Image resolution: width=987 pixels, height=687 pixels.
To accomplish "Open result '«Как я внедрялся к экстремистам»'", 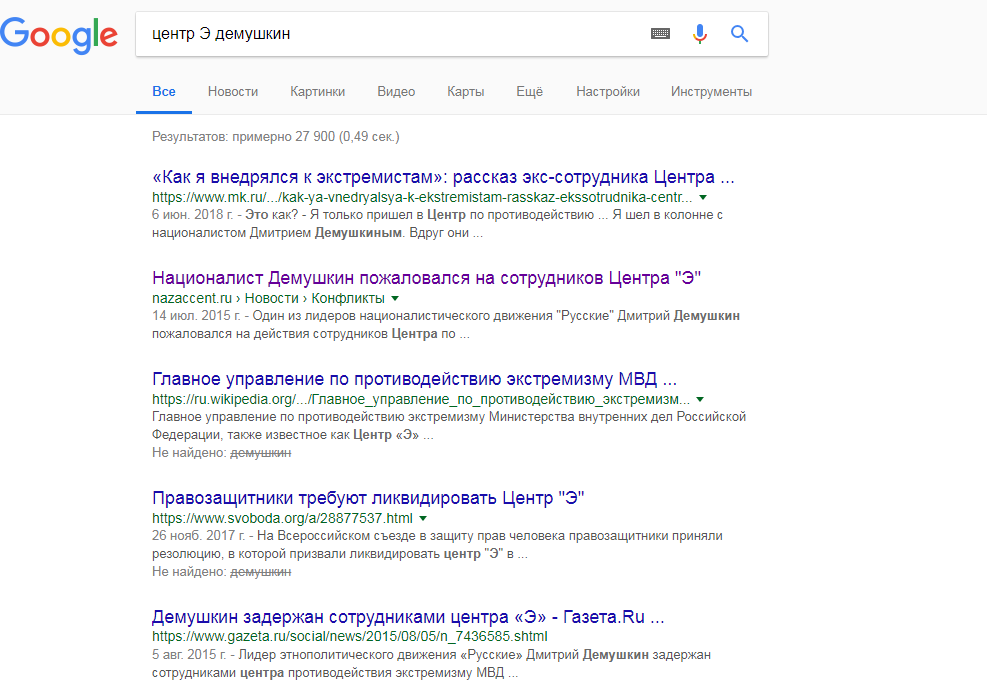I will tap(443, 177).
